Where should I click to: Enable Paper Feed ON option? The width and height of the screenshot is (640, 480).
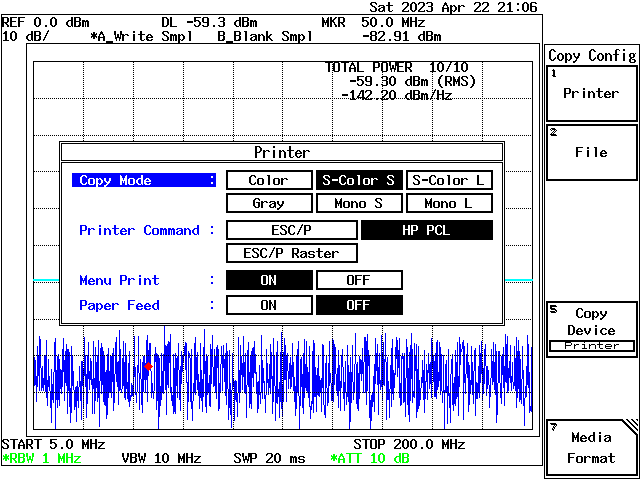269,305
